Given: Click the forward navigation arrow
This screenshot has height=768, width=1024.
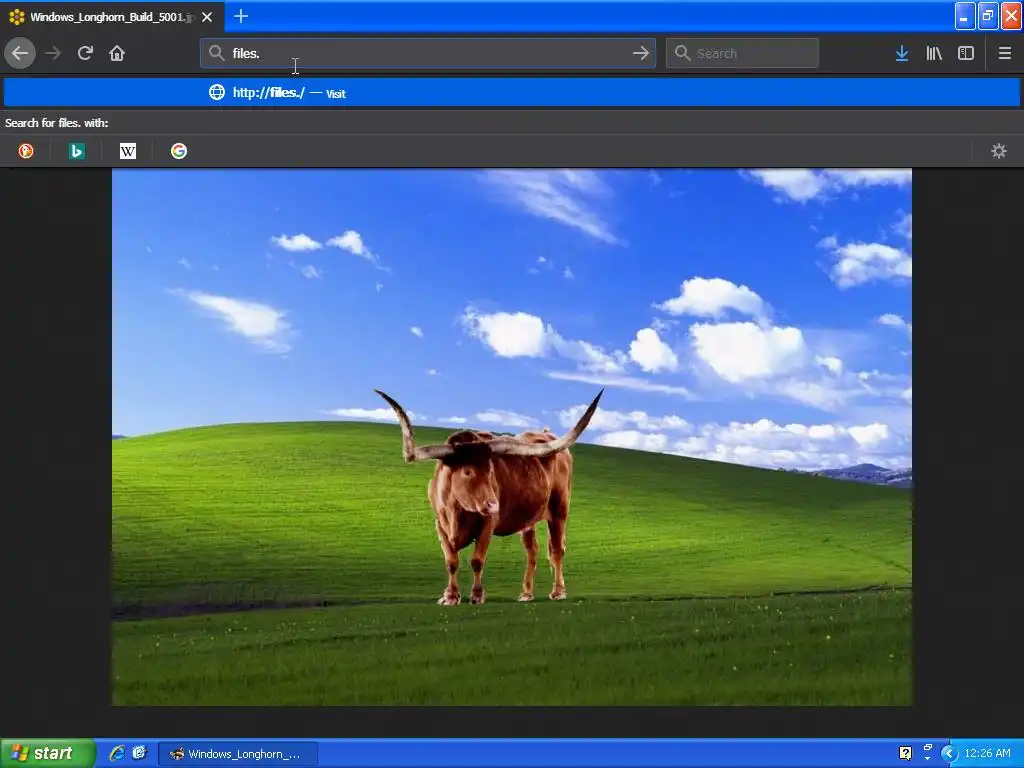Looking at the screenshot, I should click(53, 53).
